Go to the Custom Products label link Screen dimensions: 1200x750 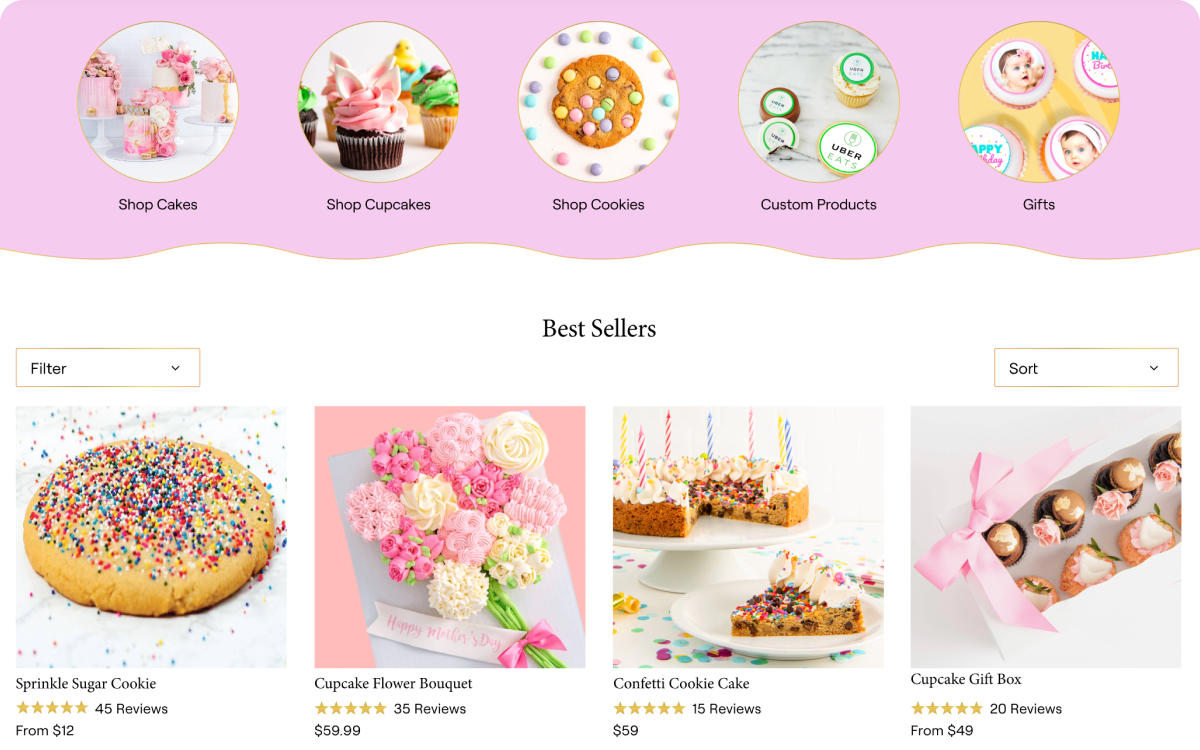click(x=818, y=205)
